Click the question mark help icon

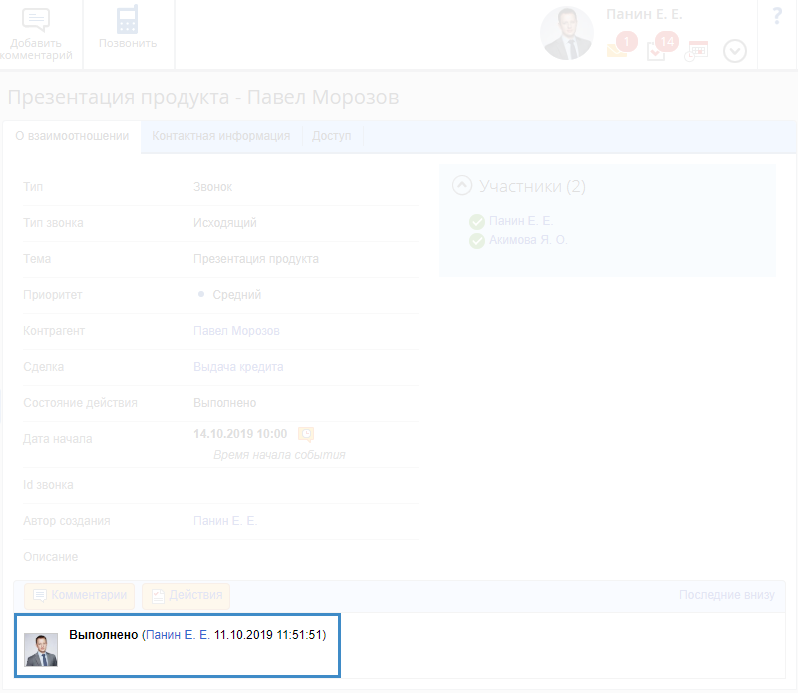(x=777, y=16)
